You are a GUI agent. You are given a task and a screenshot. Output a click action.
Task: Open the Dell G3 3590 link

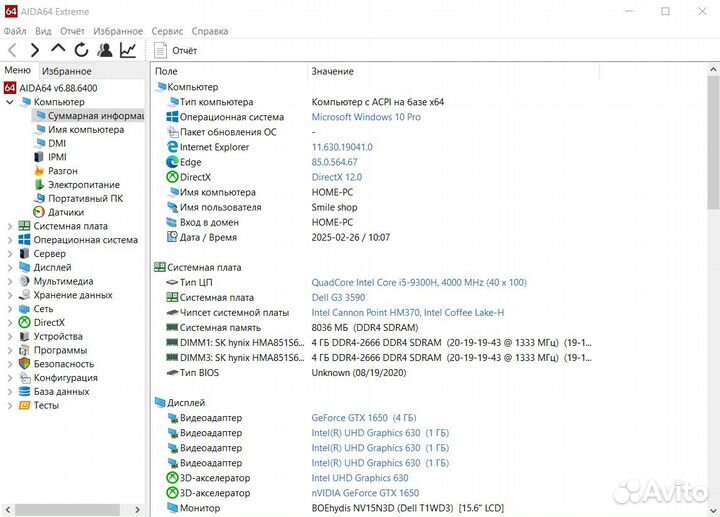pyautogui.click(x=338, y=298)
